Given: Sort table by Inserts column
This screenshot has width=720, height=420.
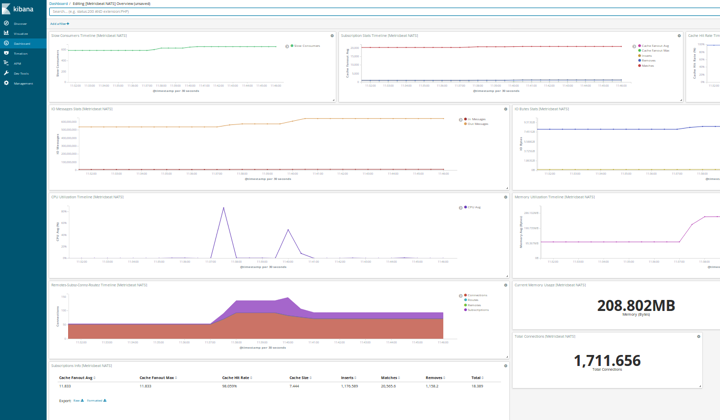Looking at the screenshot, I should point(349,378).
